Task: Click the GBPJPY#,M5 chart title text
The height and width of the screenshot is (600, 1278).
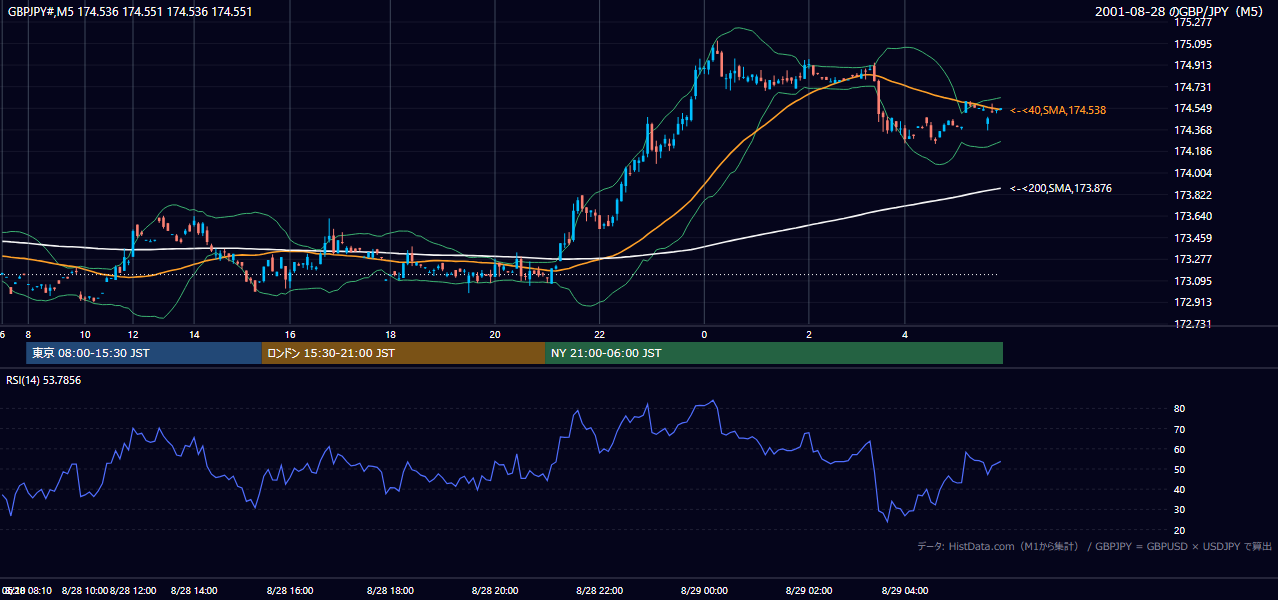Action: click(130, 12)
